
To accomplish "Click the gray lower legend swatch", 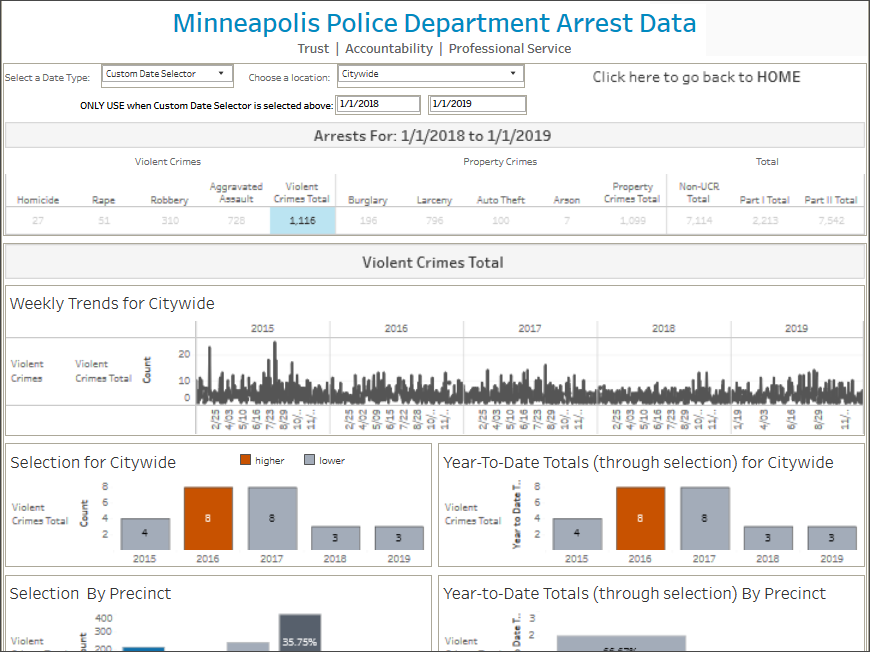I will pos(310,459).
